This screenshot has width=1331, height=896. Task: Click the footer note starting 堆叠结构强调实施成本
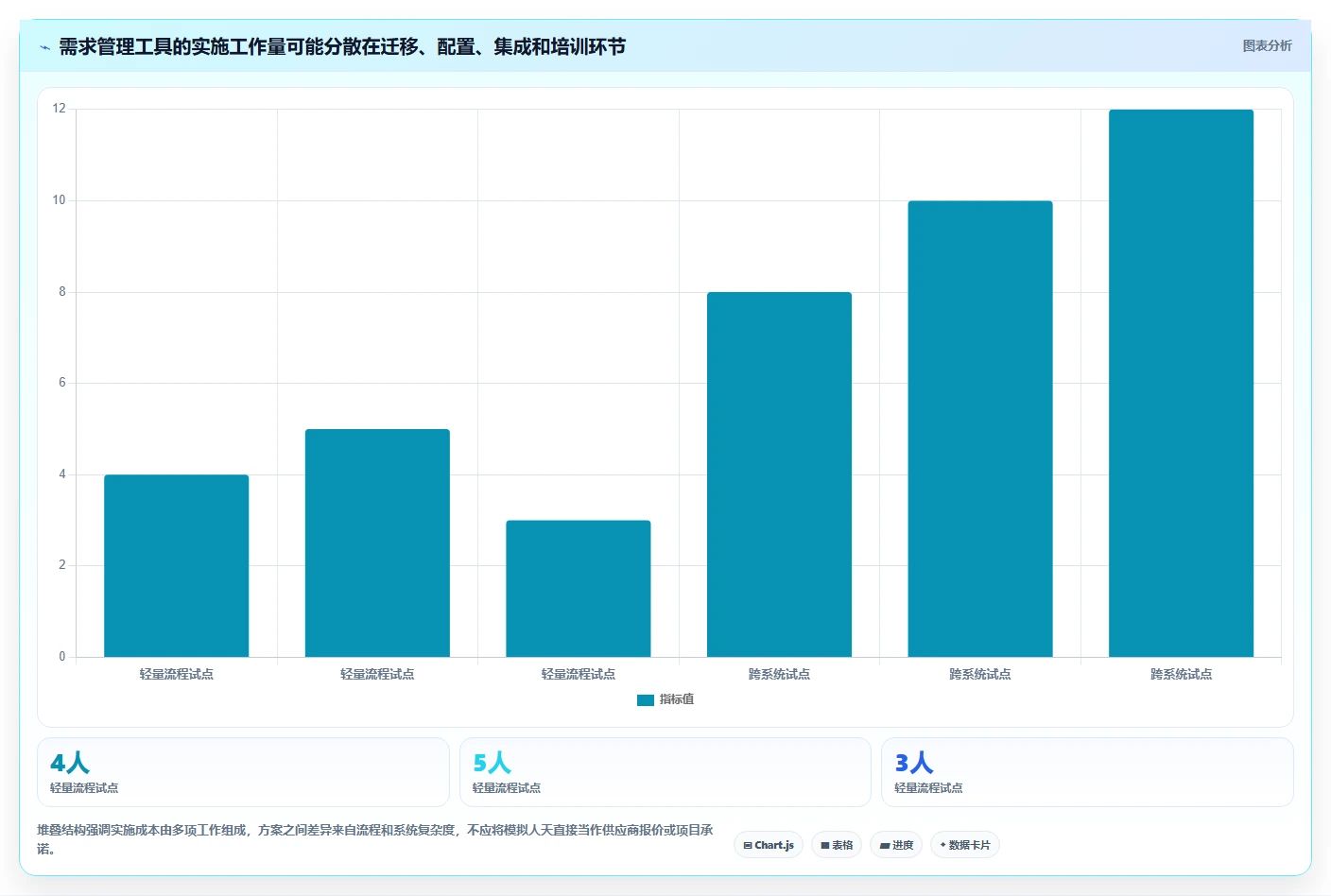375,839
